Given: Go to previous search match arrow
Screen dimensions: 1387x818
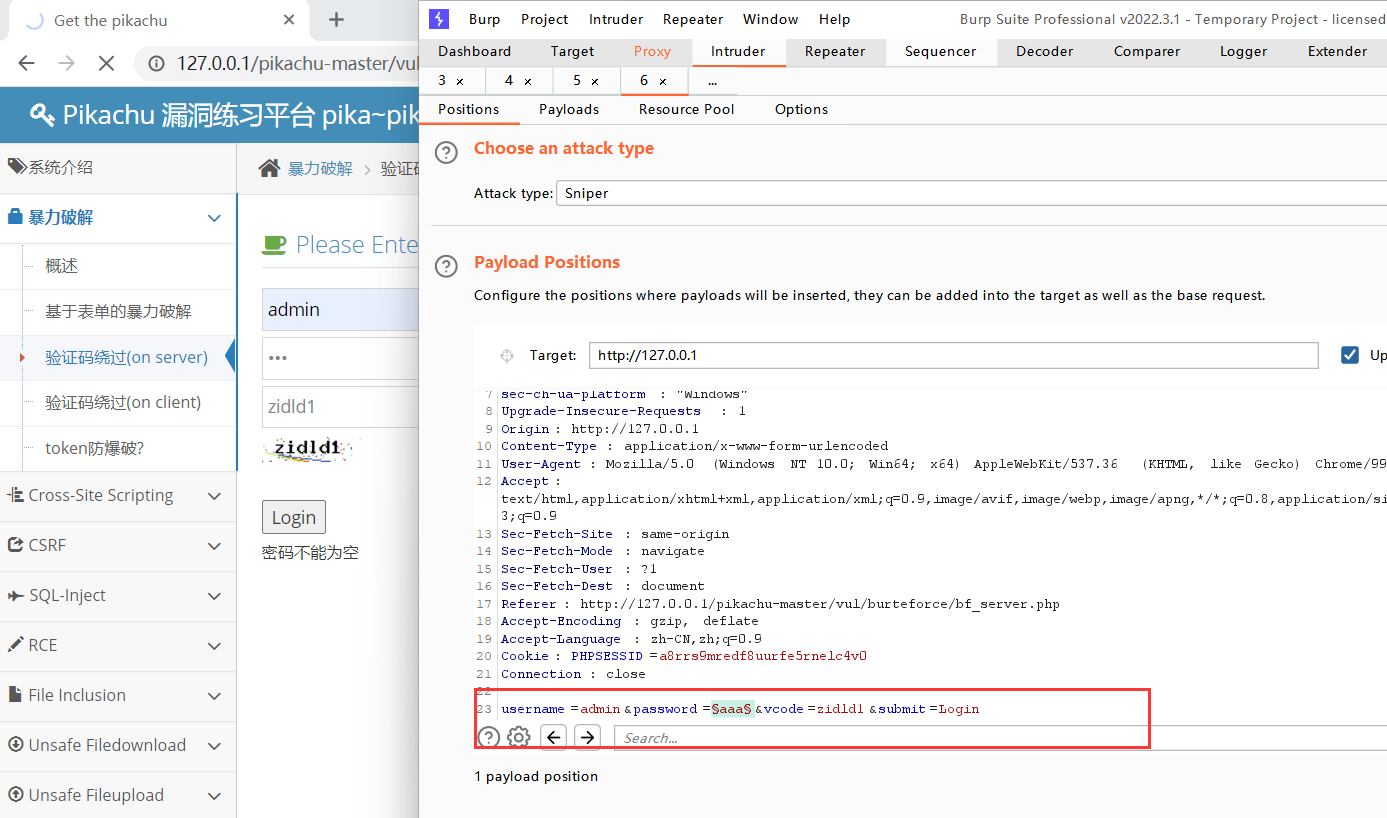Looking at the screenshot, I should [x=554, y=737].
